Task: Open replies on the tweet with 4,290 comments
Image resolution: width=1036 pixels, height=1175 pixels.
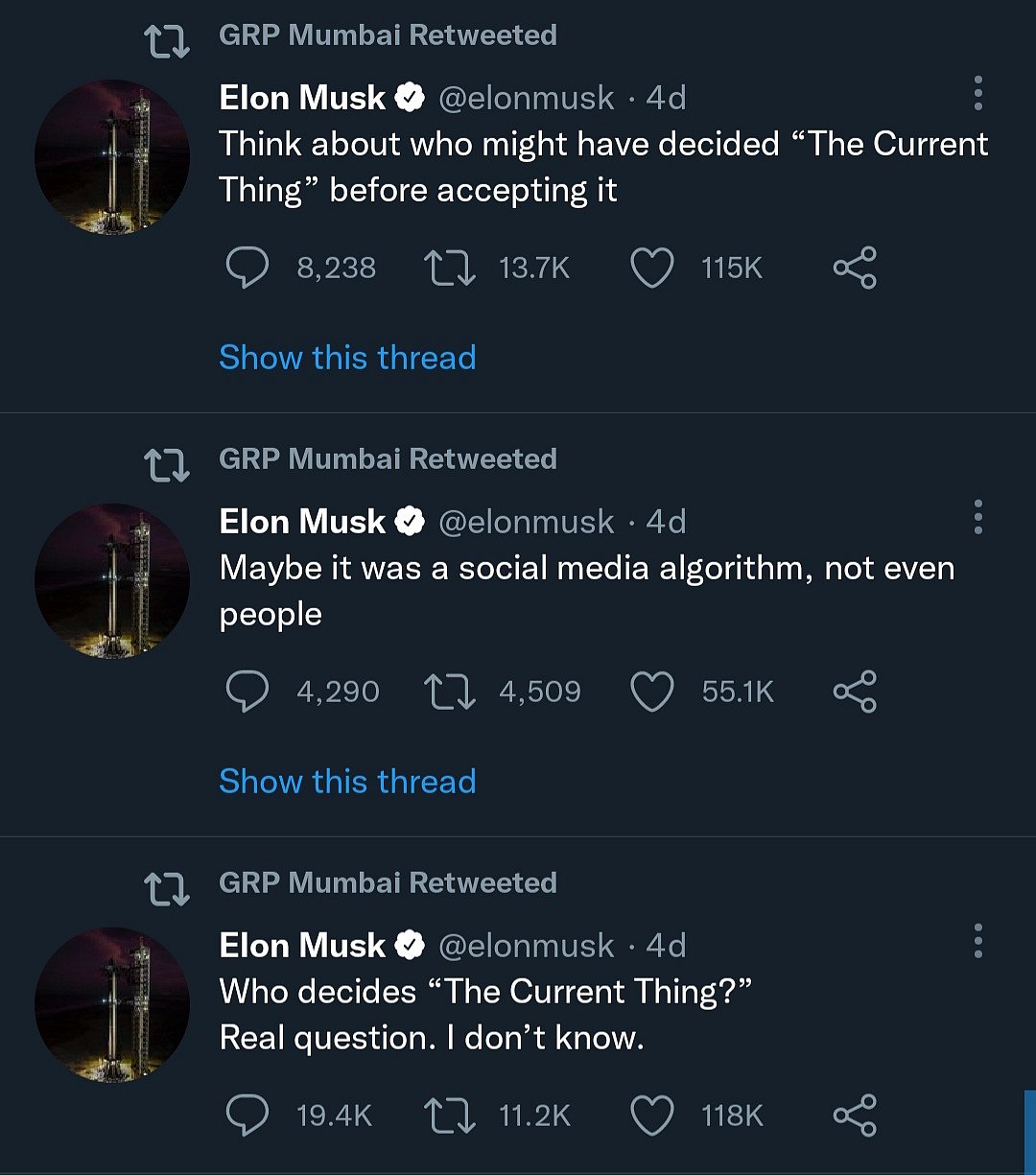Action: (249, 692)
